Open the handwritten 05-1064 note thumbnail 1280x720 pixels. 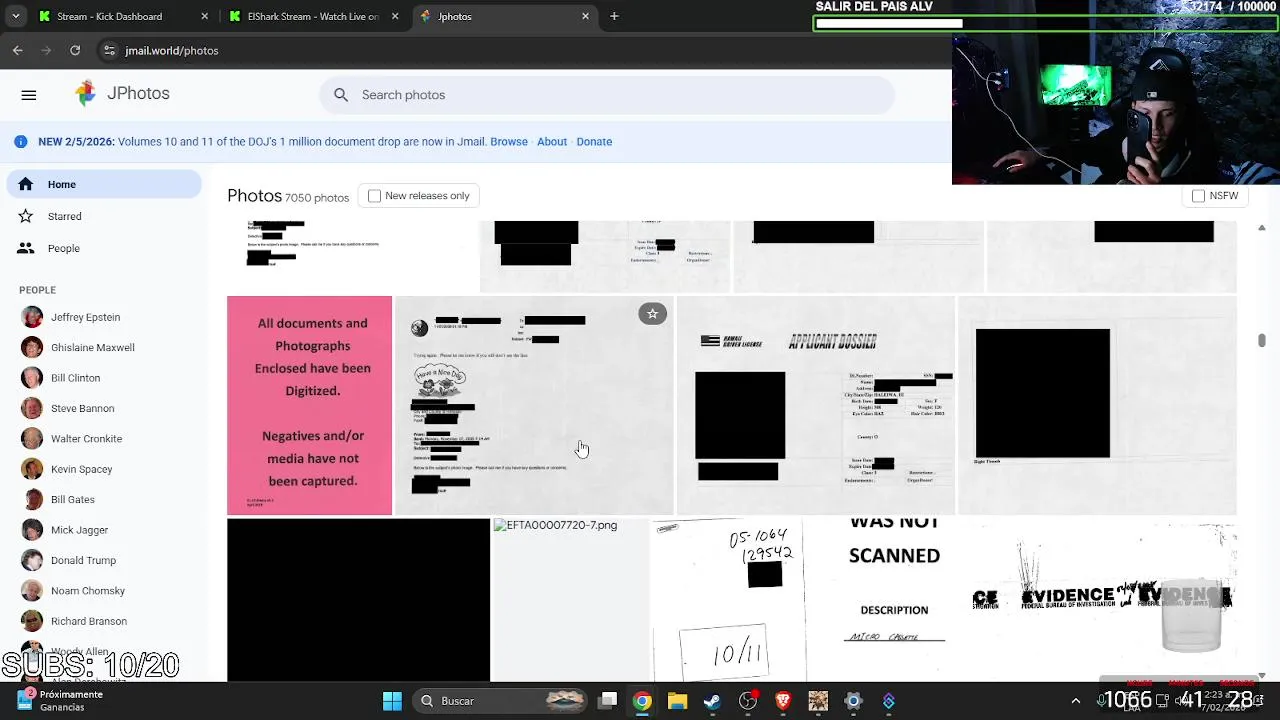click(728, 600)
